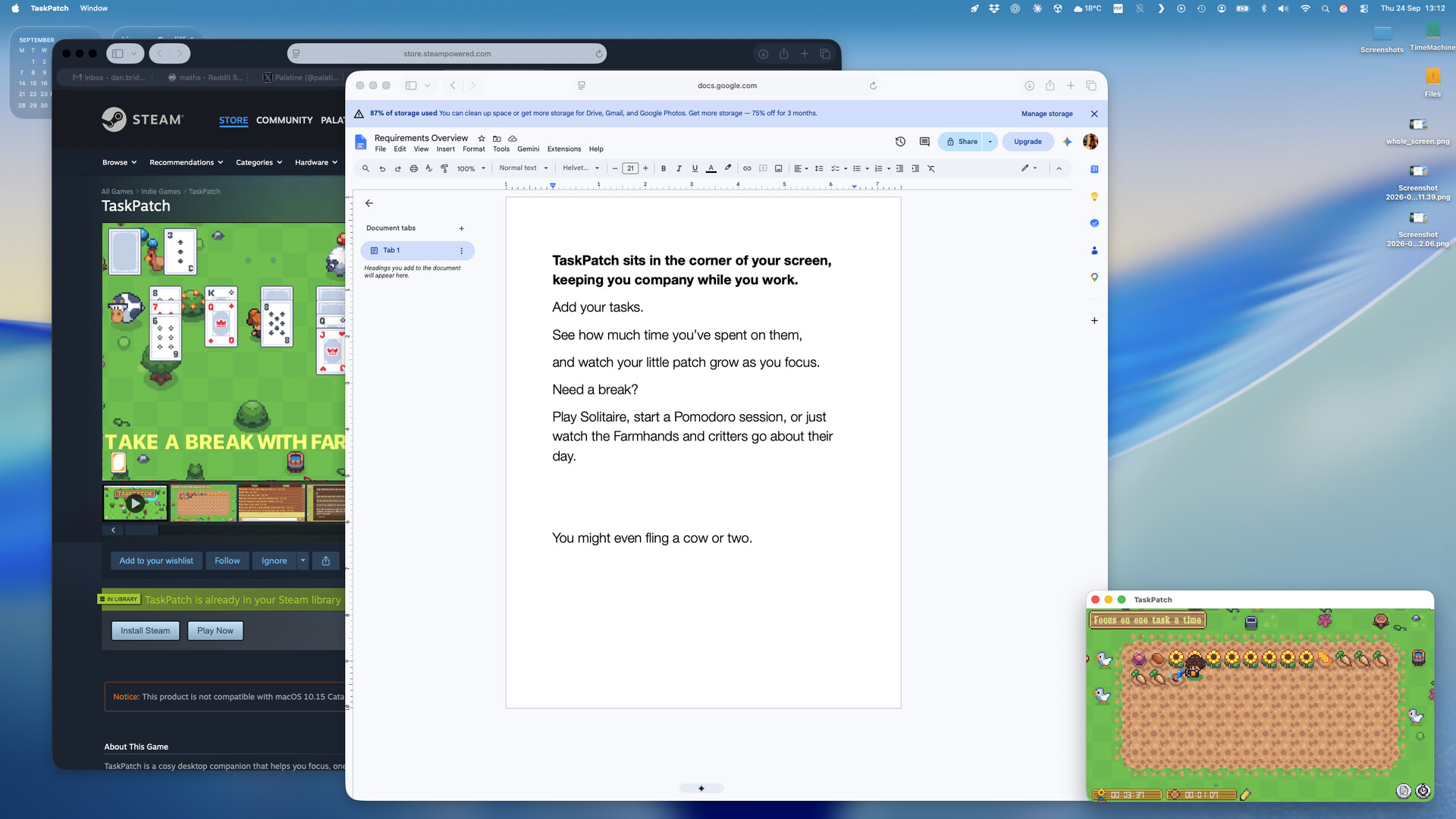Click the Insert link icon in Docs
Viewport: 1456px width, 819px height.
tap(747, 168)
